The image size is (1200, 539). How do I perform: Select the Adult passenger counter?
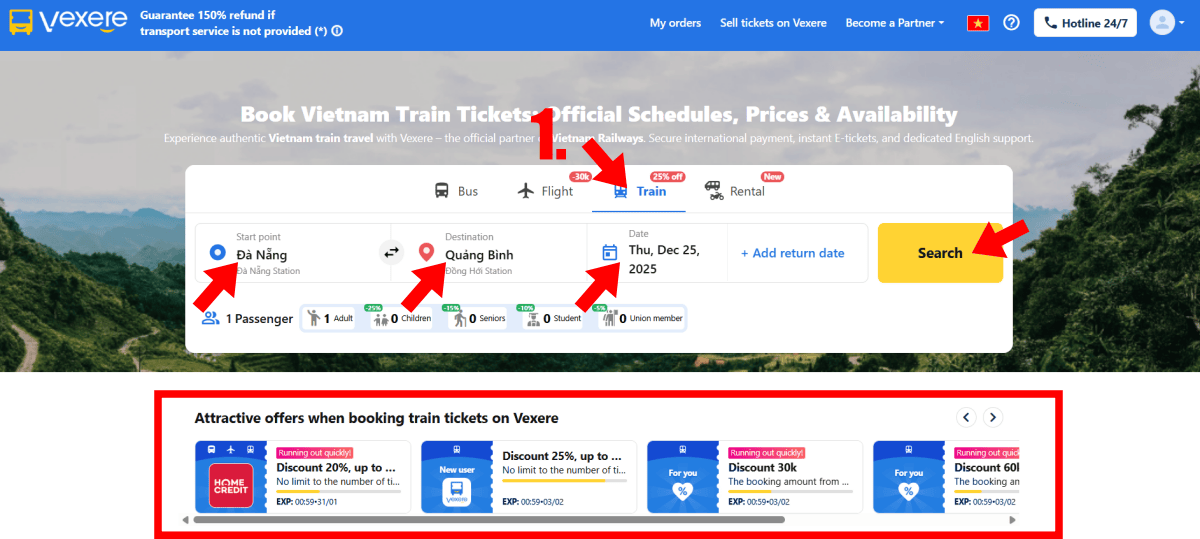(330, 318)
